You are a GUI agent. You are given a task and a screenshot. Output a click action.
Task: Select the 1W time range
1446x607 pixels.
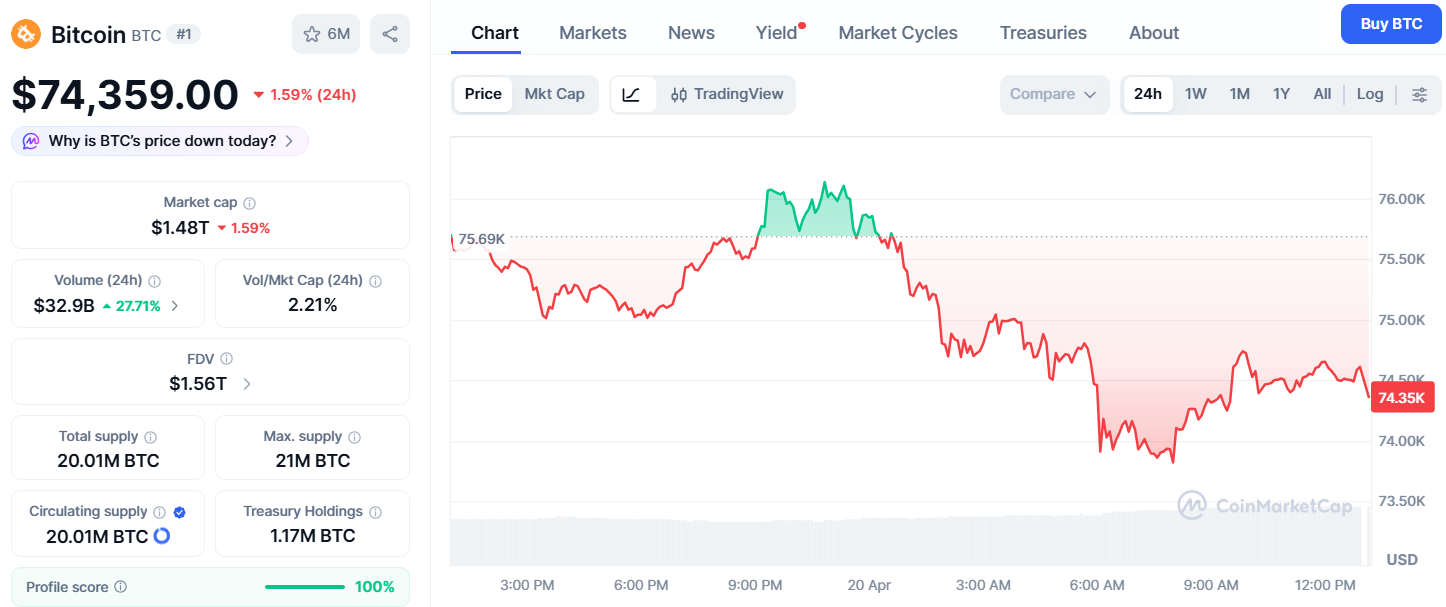click(x=1196, y=94)
